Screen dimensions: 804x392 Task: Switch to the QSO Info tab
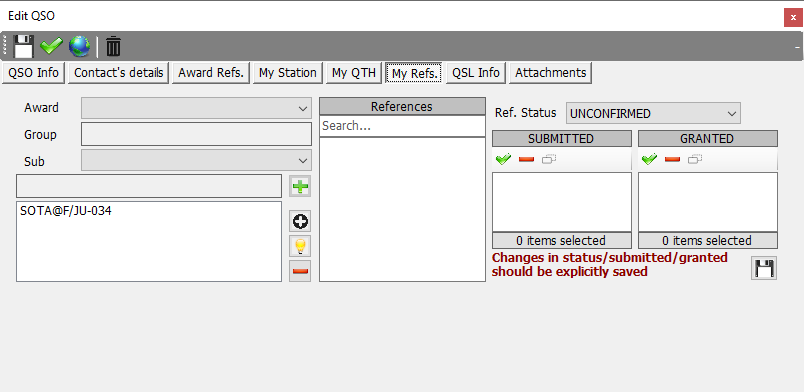33,73
